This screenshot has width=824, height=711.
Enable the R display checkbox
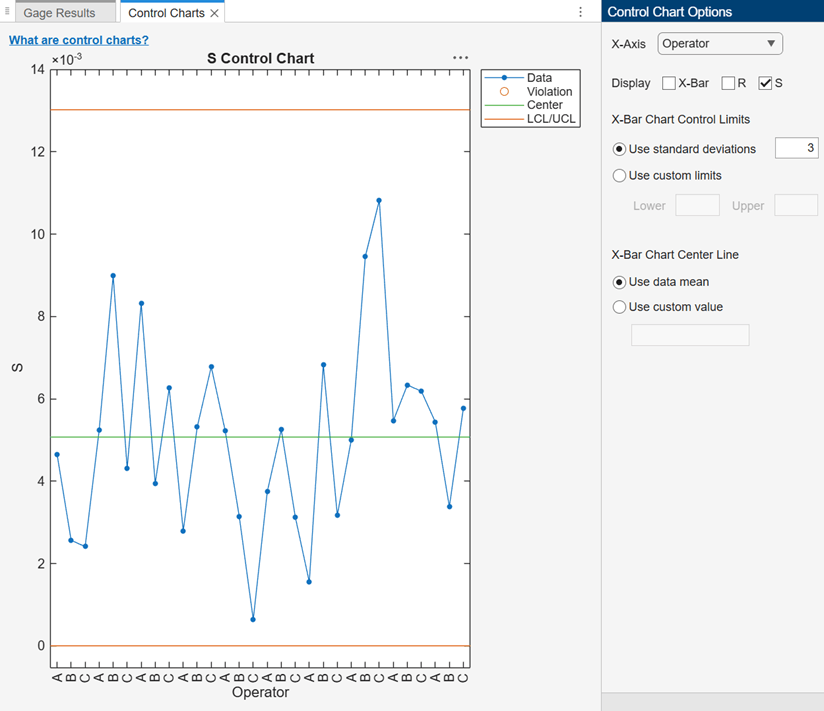pyautogui.click(x=728, y=83)
